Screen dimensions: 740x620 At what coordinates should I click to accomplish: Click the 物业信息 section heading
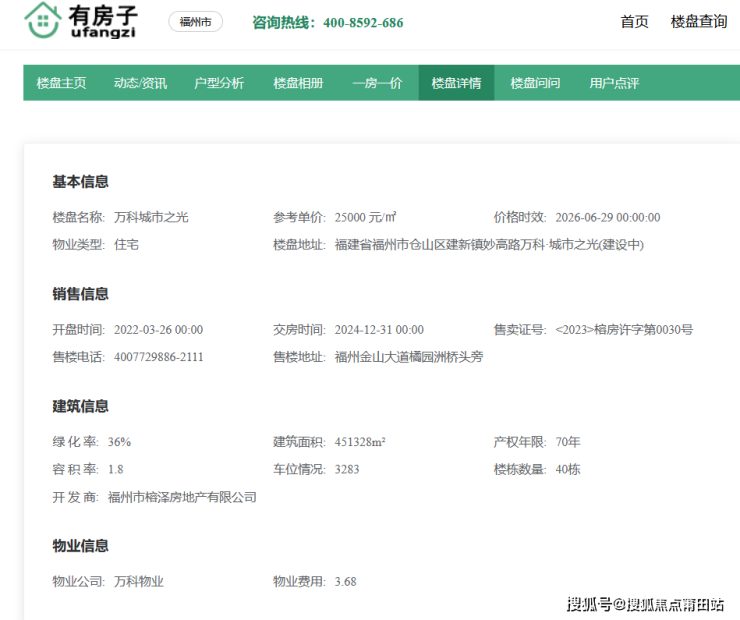coord(80,546)
